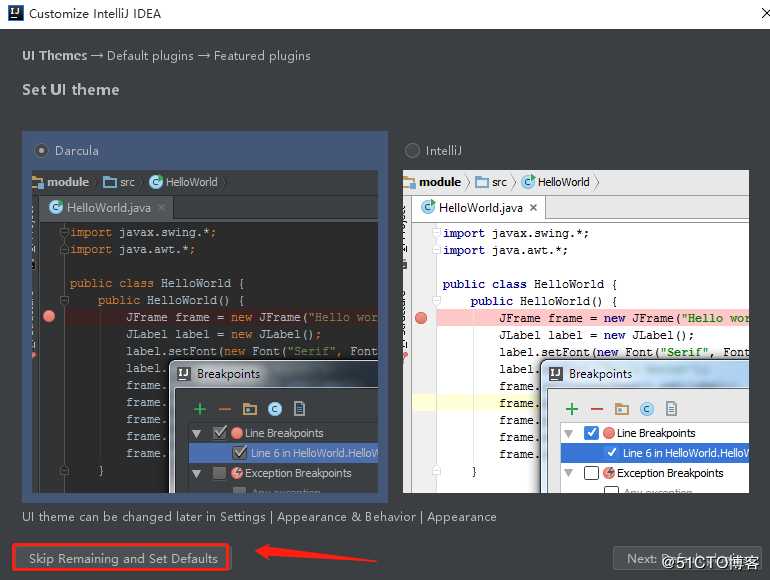
Task: Click the Default plugins wizard step
Action: coord(150,56)
